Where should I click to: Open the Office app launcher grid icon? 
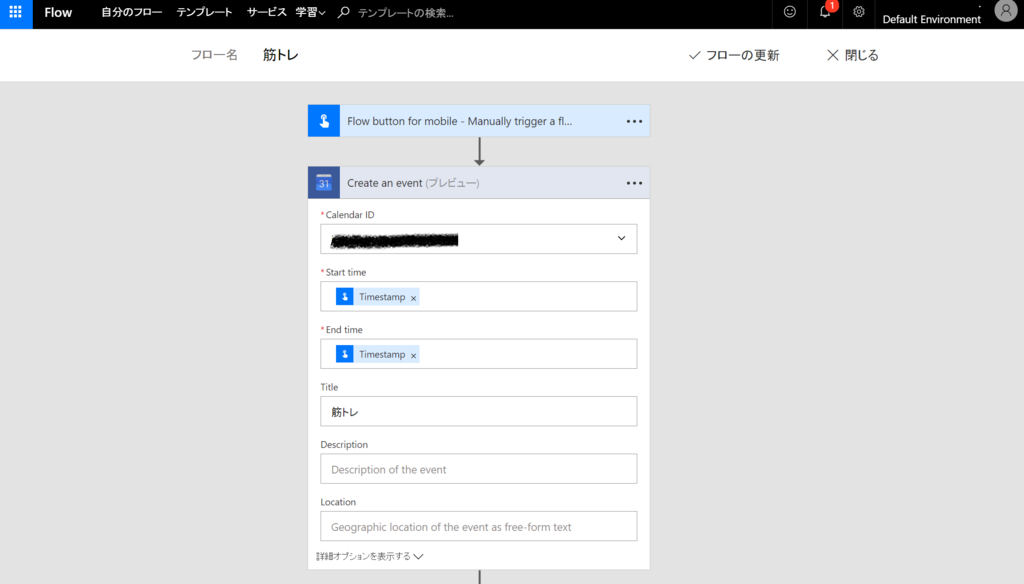tap(13, 13)
